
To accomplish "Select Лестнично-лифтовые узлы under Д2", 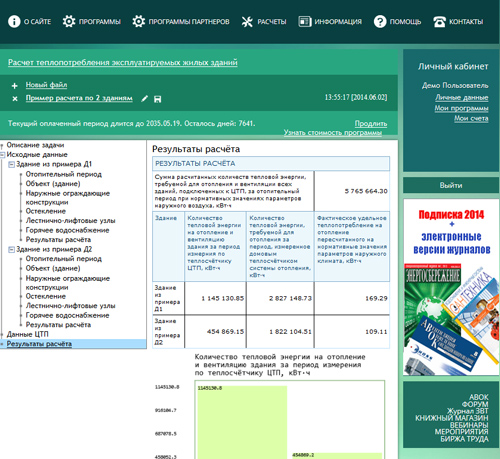I will (70, 306).
